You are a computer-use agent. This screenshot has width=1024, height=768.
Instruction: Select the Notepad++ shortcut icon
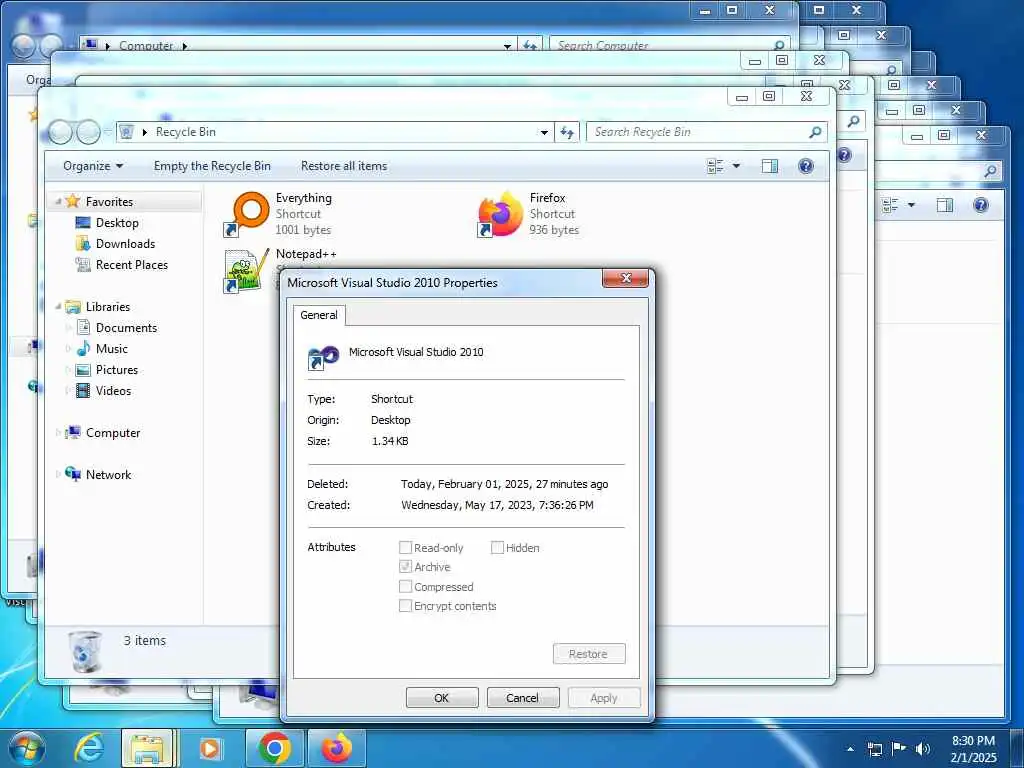point(246,270)
